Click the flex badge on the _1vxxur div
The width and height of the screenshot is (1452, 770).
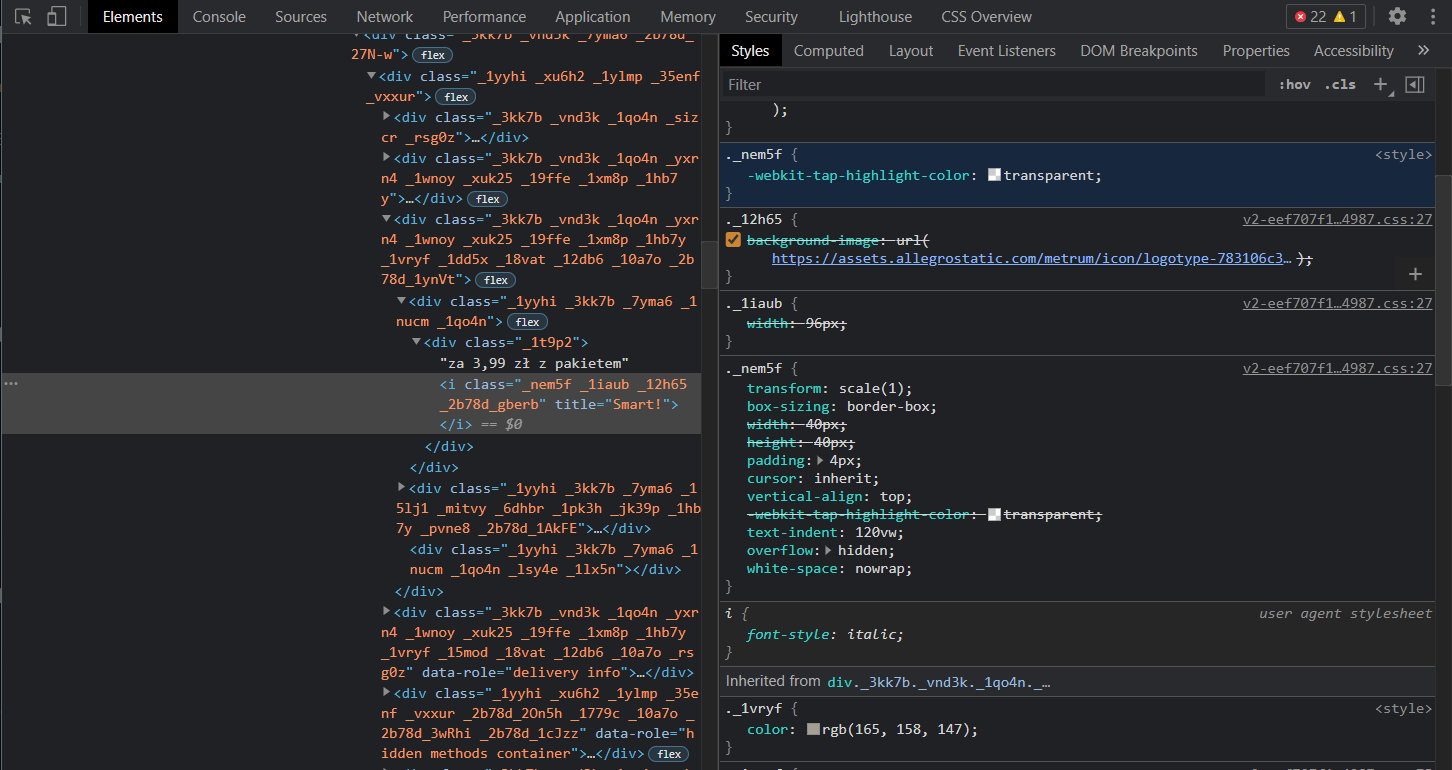(x=455, y=96)
